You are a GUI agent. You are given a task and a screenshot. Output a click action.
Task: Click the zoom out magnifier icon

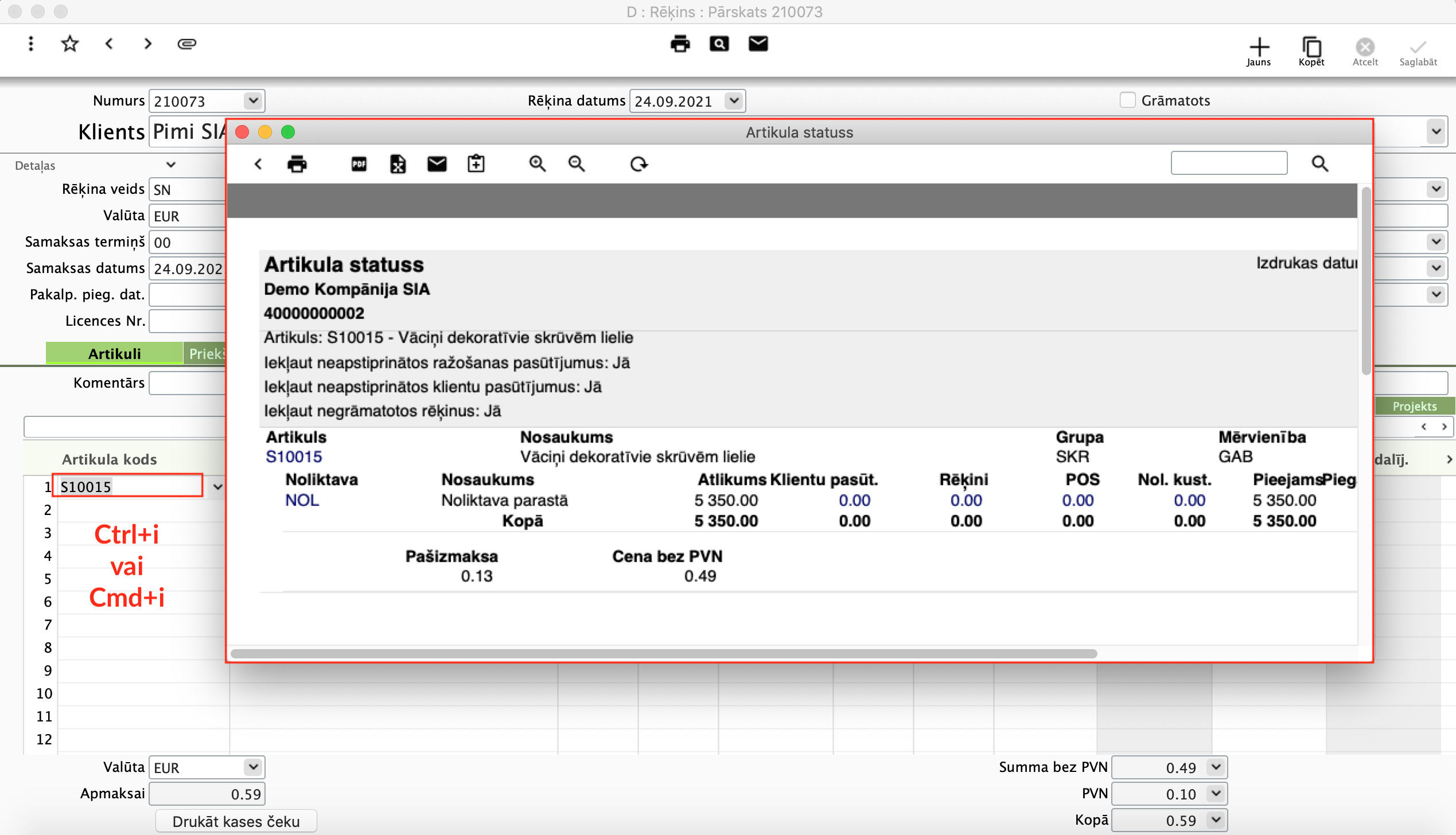click(x=576, y=164)
